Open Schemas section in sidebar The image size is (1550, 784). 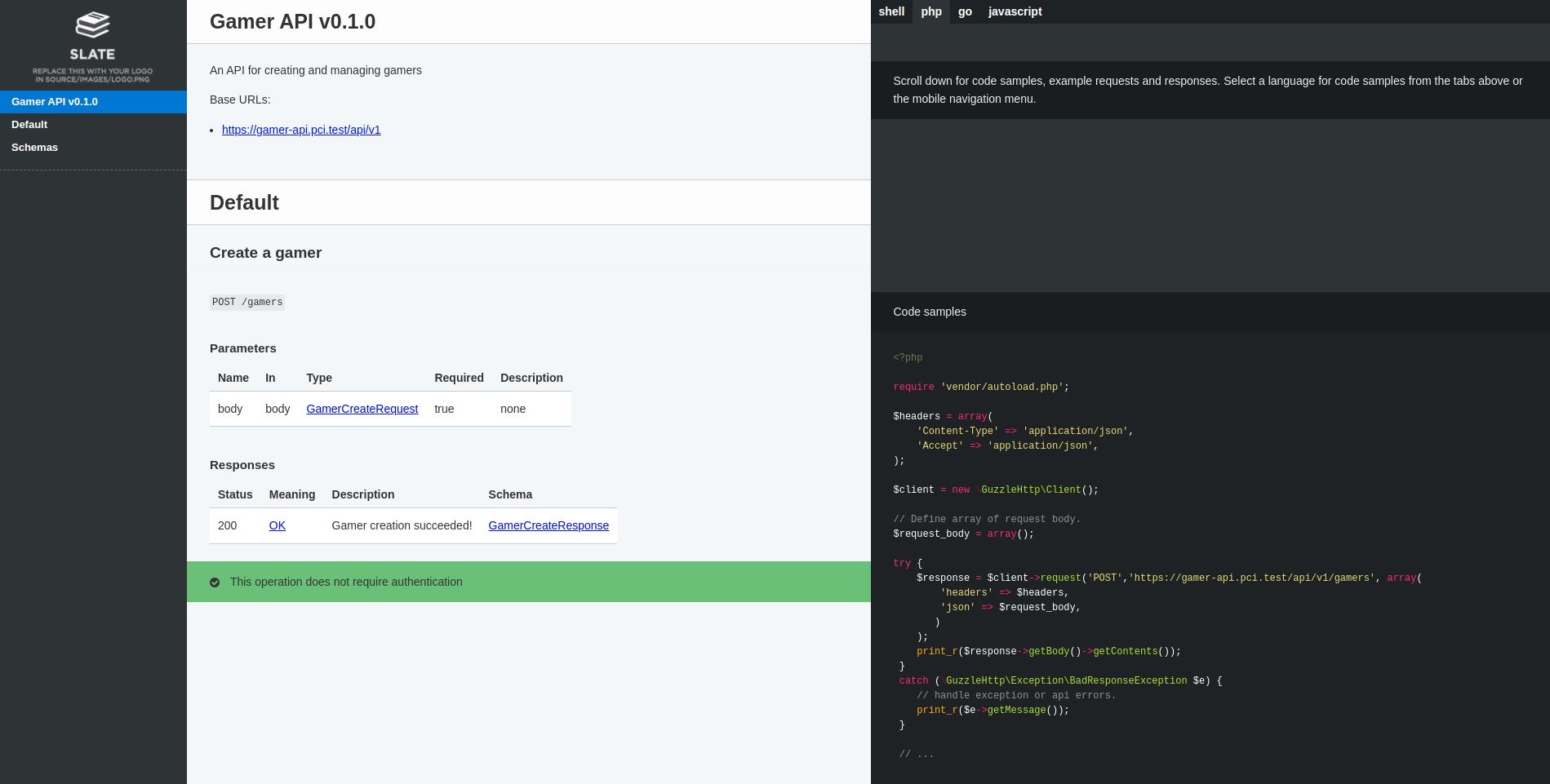pyautogui.click(x=93, y=148)
